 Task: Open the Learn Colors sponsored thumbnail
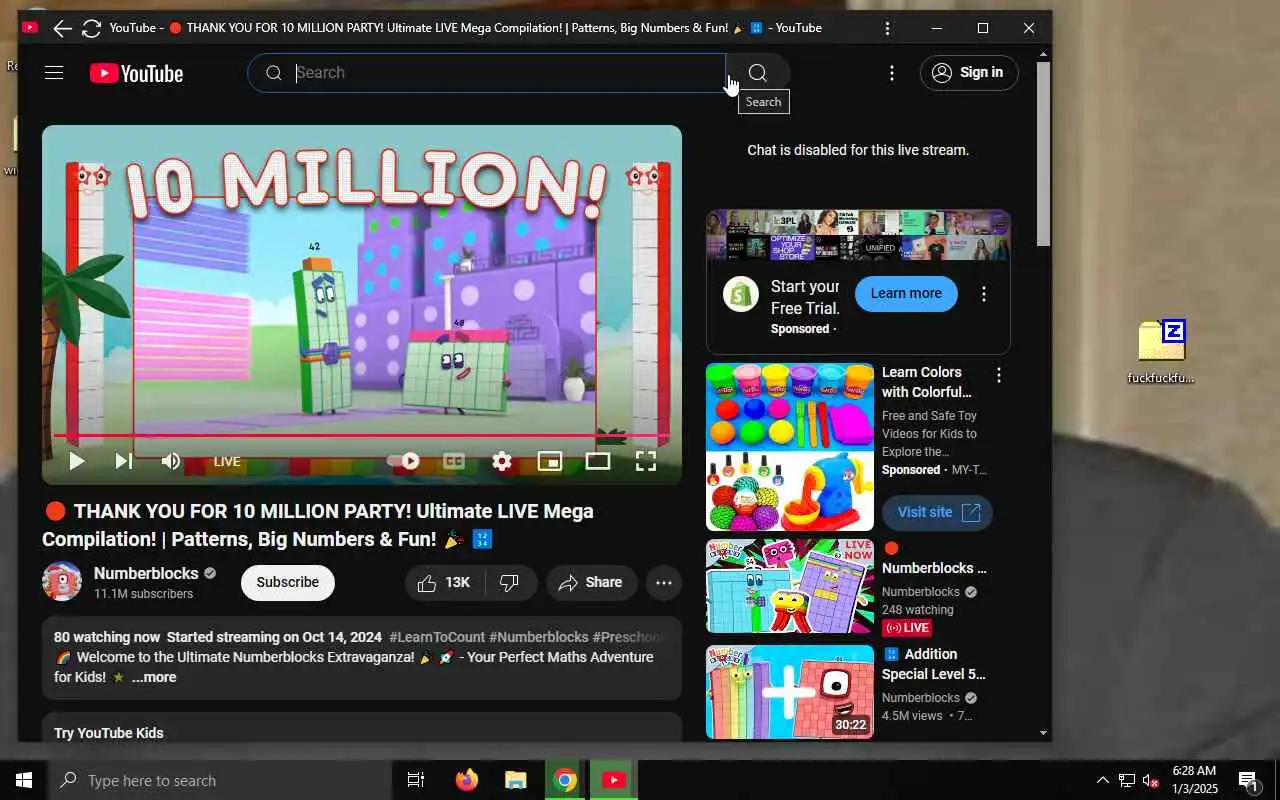click(x=790, y=447)
